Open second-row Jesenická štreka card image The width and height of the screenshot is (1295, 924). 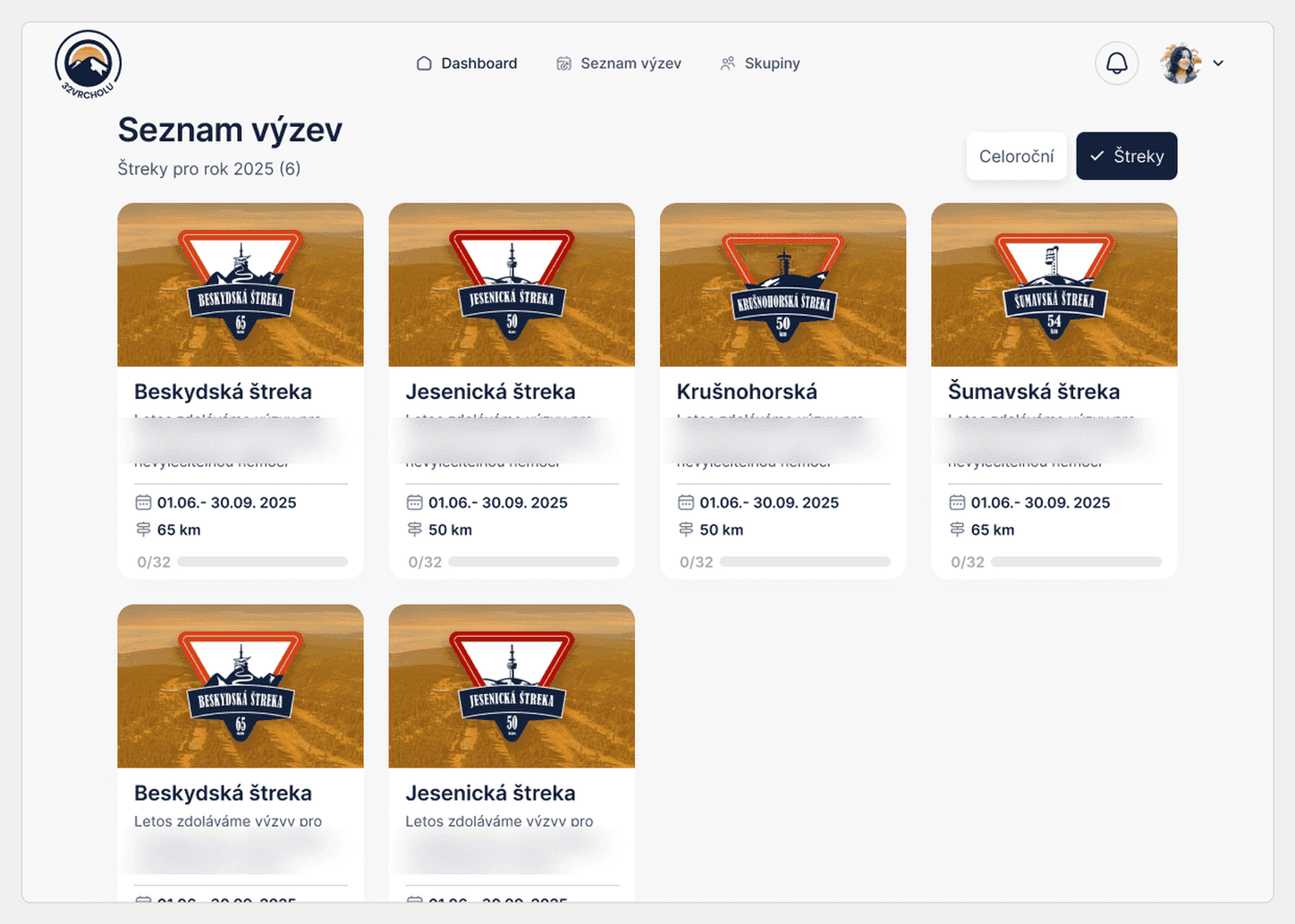512,686
